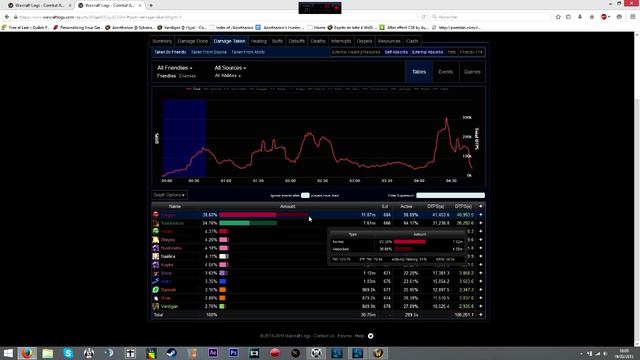Toggle External Absorbs option

pyautogui.click(x=427, y=52)
